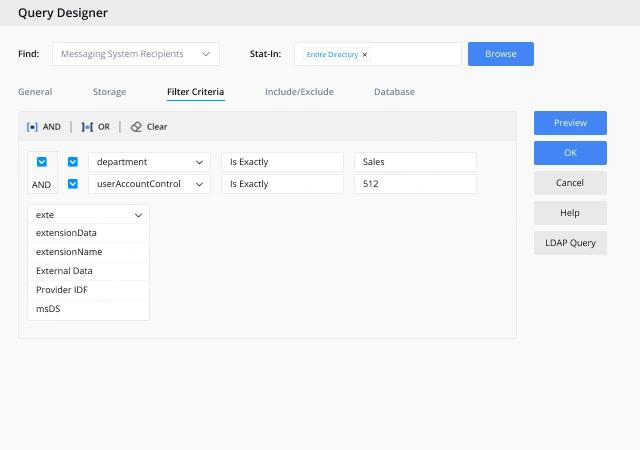Uncheck the userAccountControl row checkbox
640x450 pixels.
73,184
